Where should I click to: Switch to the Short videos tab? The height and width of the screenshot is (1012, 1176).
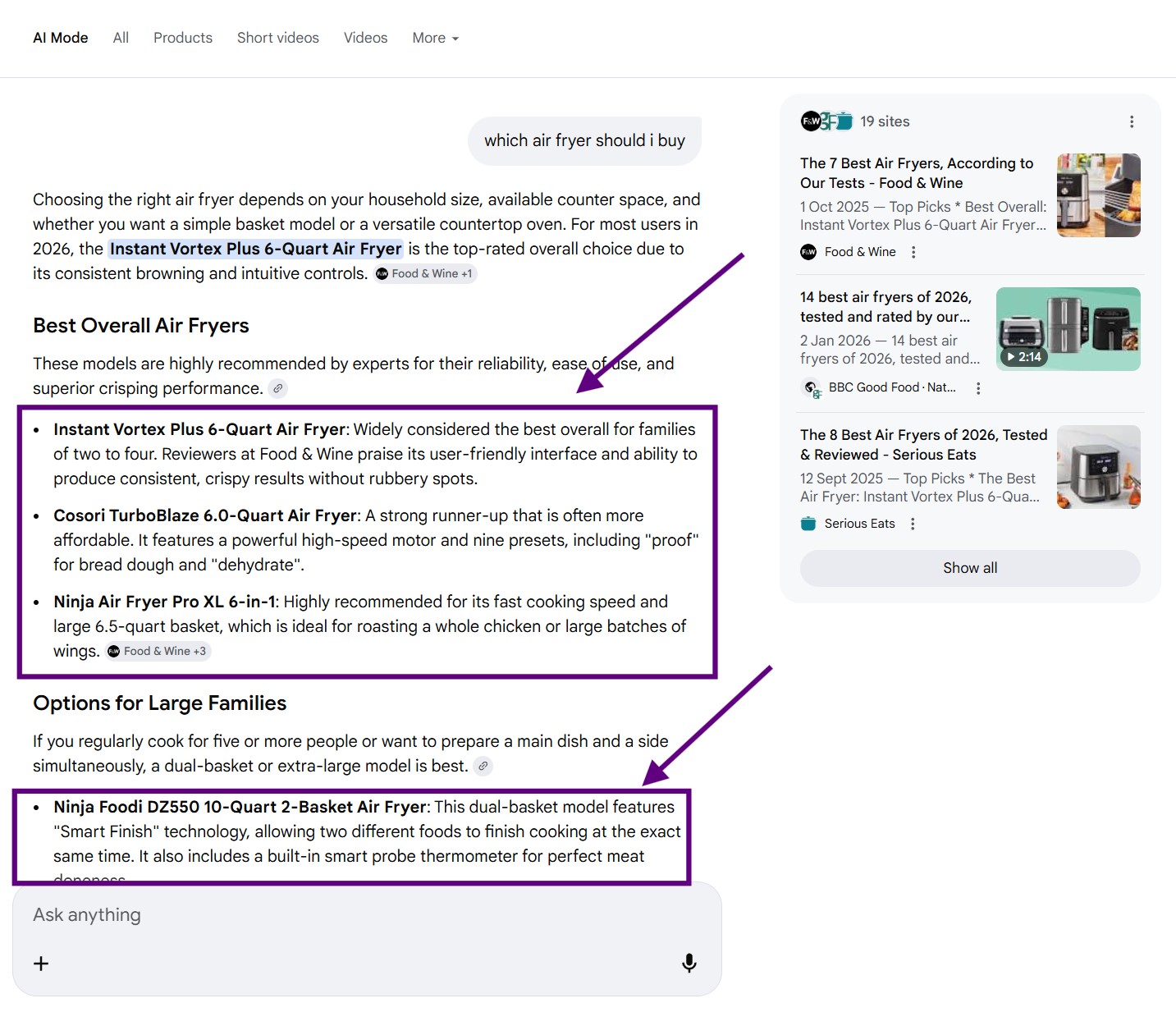point(277,38)
